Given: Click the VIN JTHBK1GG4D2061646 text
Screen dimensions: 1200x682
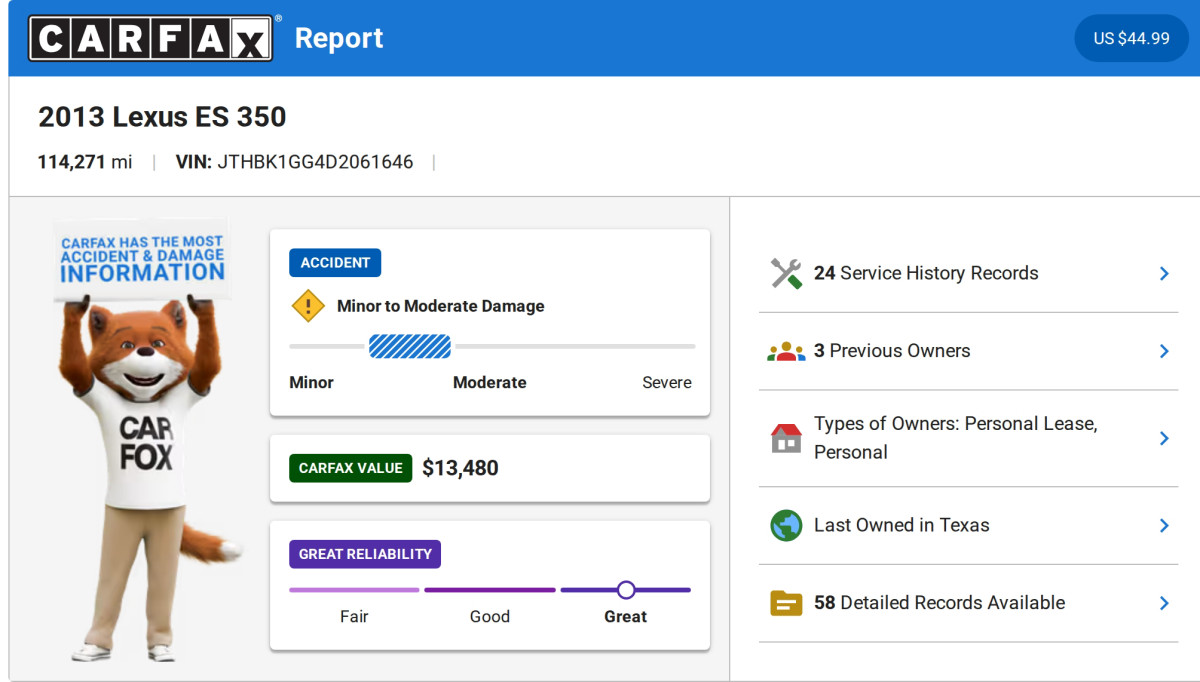Looking at the screenshot, I should pos(294,162).
